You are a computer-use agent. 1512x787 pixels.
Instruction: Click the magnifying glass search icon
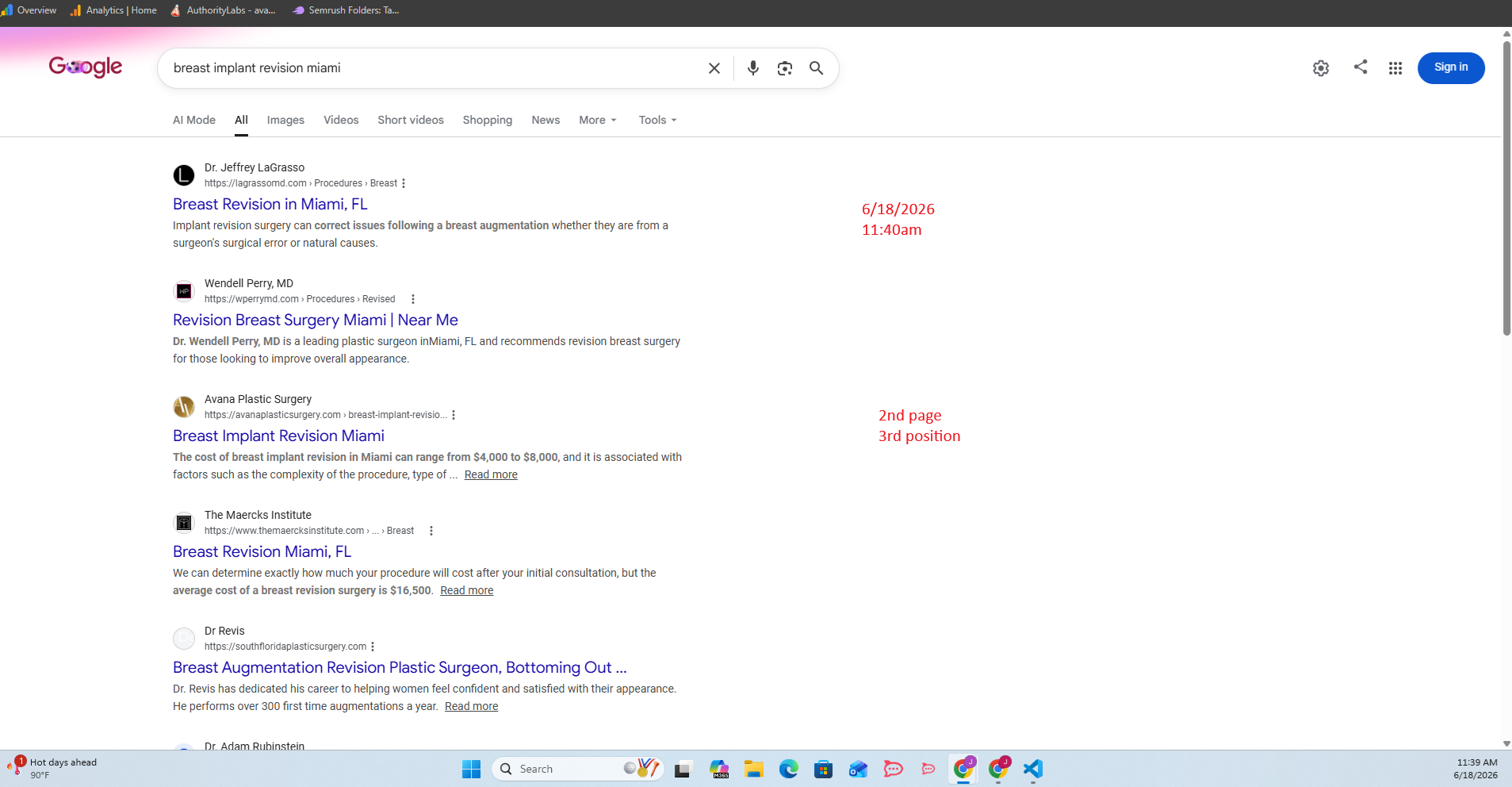tap(816, 68)
